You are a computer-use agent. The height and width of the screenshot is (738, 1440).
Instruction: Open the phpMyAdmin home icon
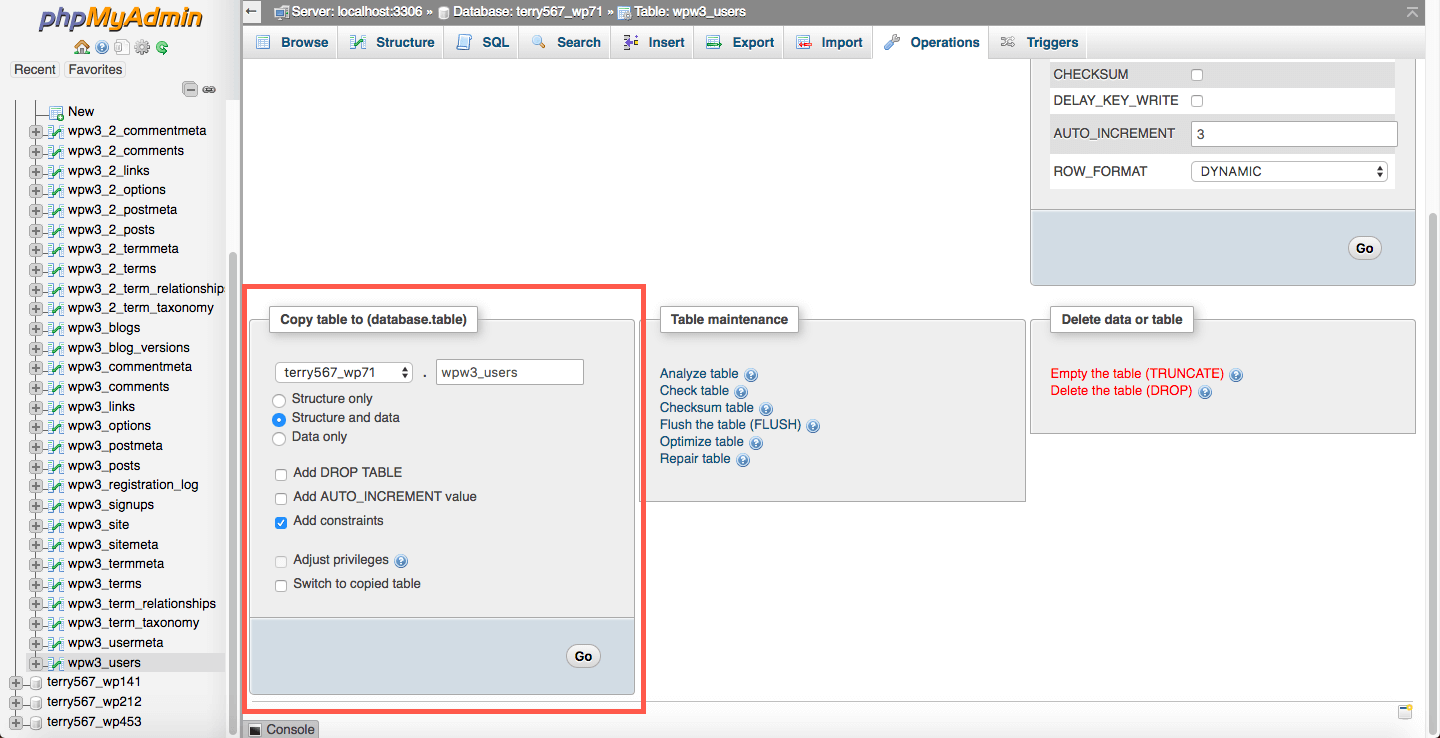point(82,47)
